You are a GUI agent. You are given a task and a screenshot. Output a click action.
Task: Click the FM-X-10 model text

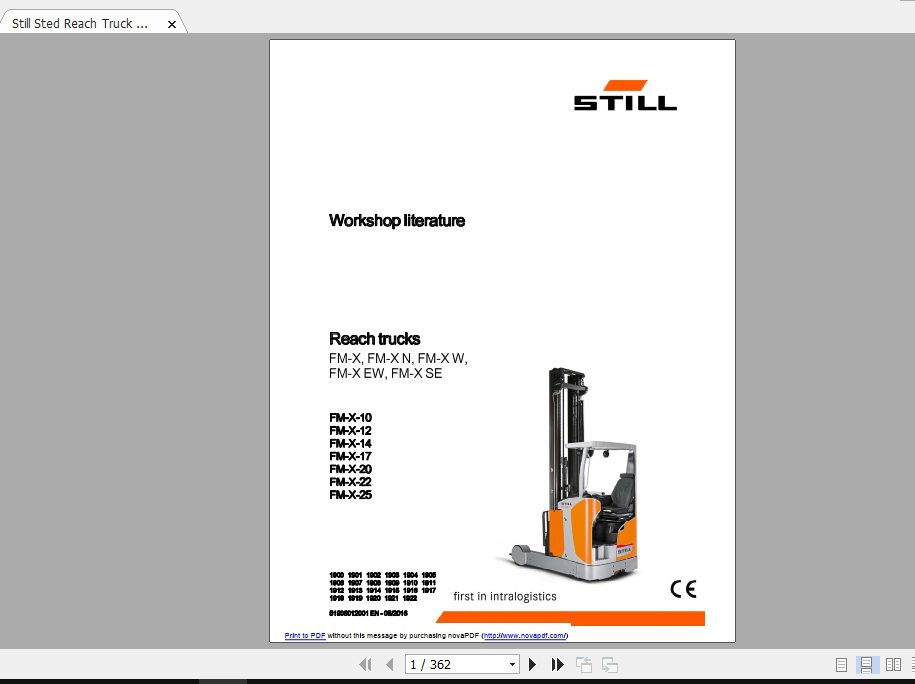click(x=350, y=417)
